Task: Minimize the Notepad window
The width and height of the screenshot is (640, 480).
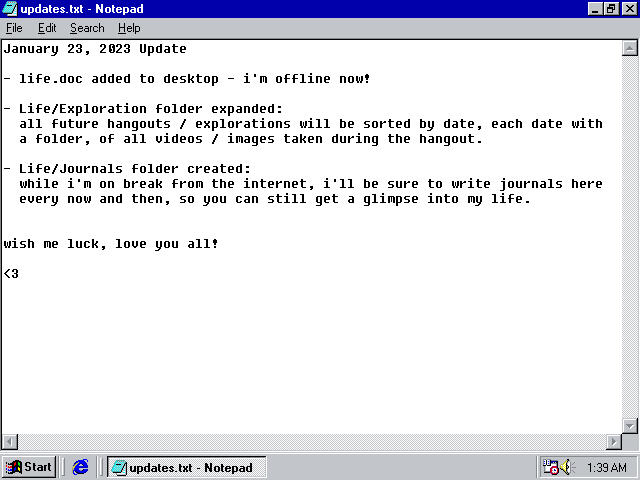Action: (x=596, y=9)
